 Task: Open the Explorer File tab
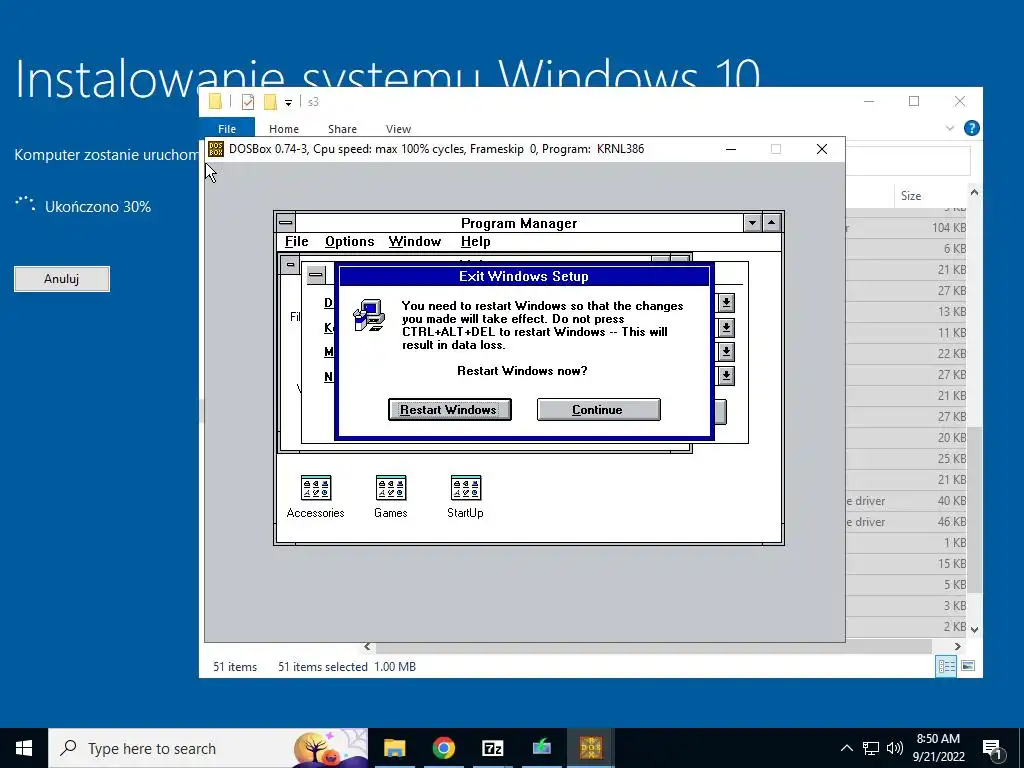click(227, 129)
